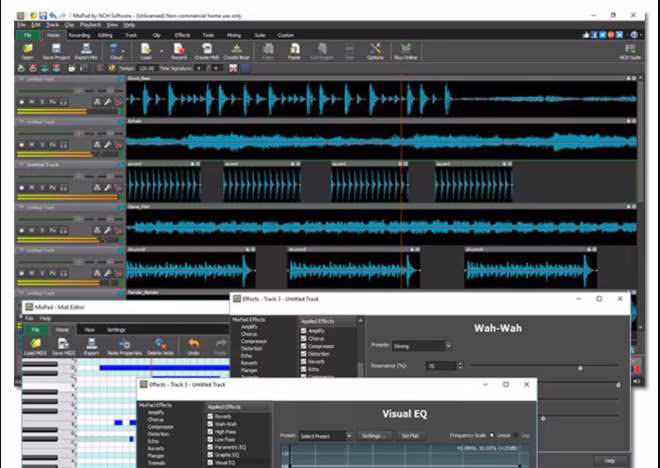The width and height of the screenshot is (660, 468).
Task: Click the NCH Suite icon
Action: click(x=630, y=51)
